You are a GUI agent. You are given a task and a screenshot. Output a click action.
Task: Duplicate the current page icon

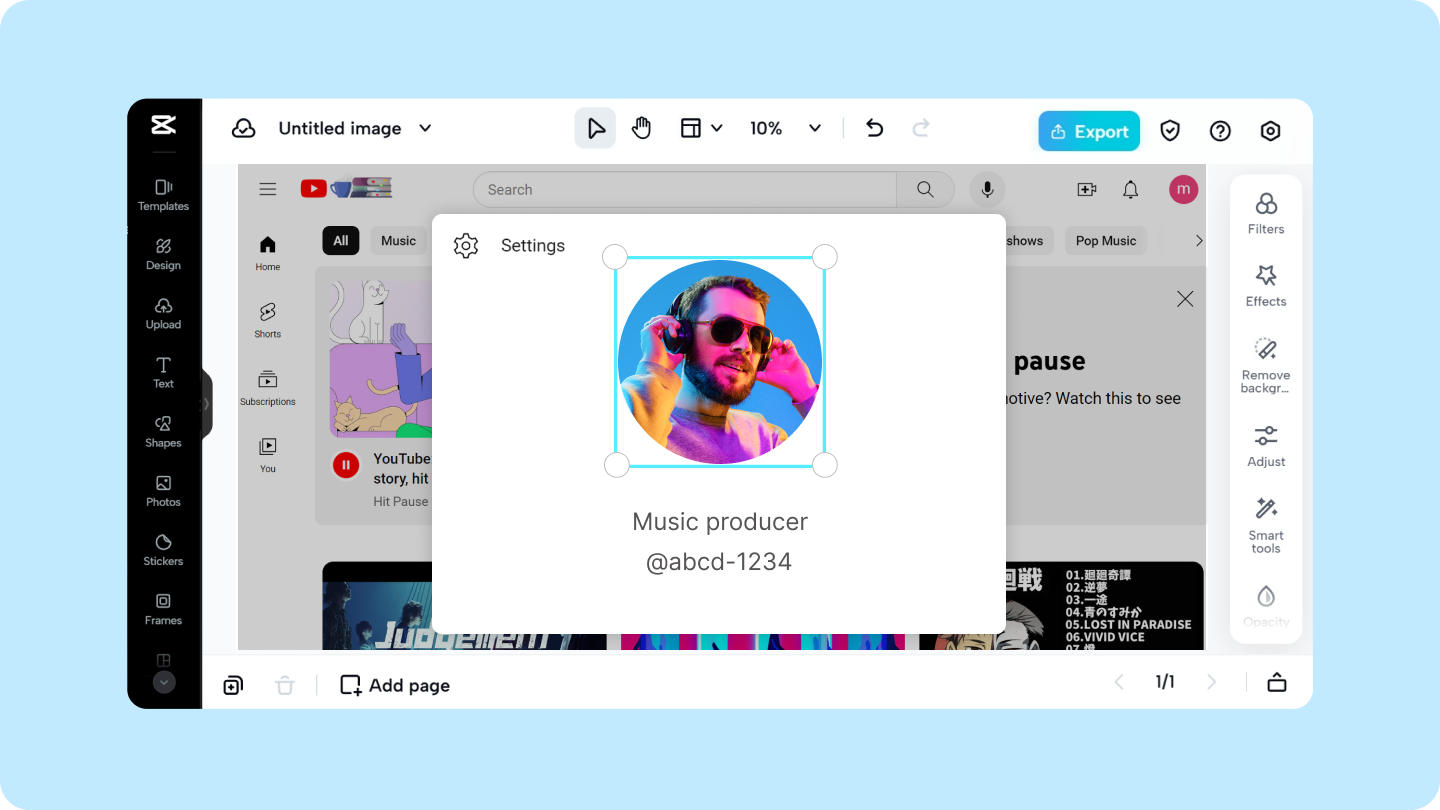point(233,685)
